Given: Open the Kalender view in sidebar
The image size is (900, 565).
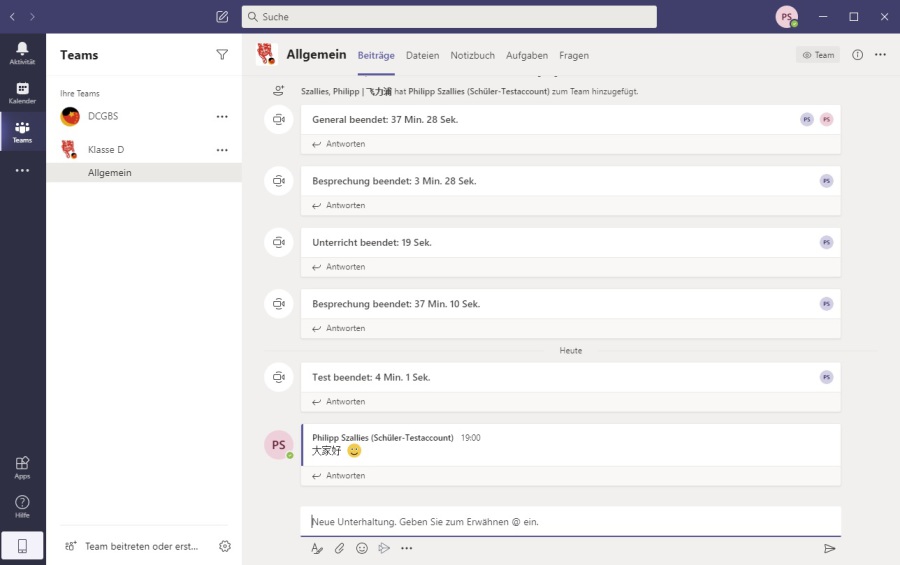Looking at the screenshot, I should (x=22, y=92).
